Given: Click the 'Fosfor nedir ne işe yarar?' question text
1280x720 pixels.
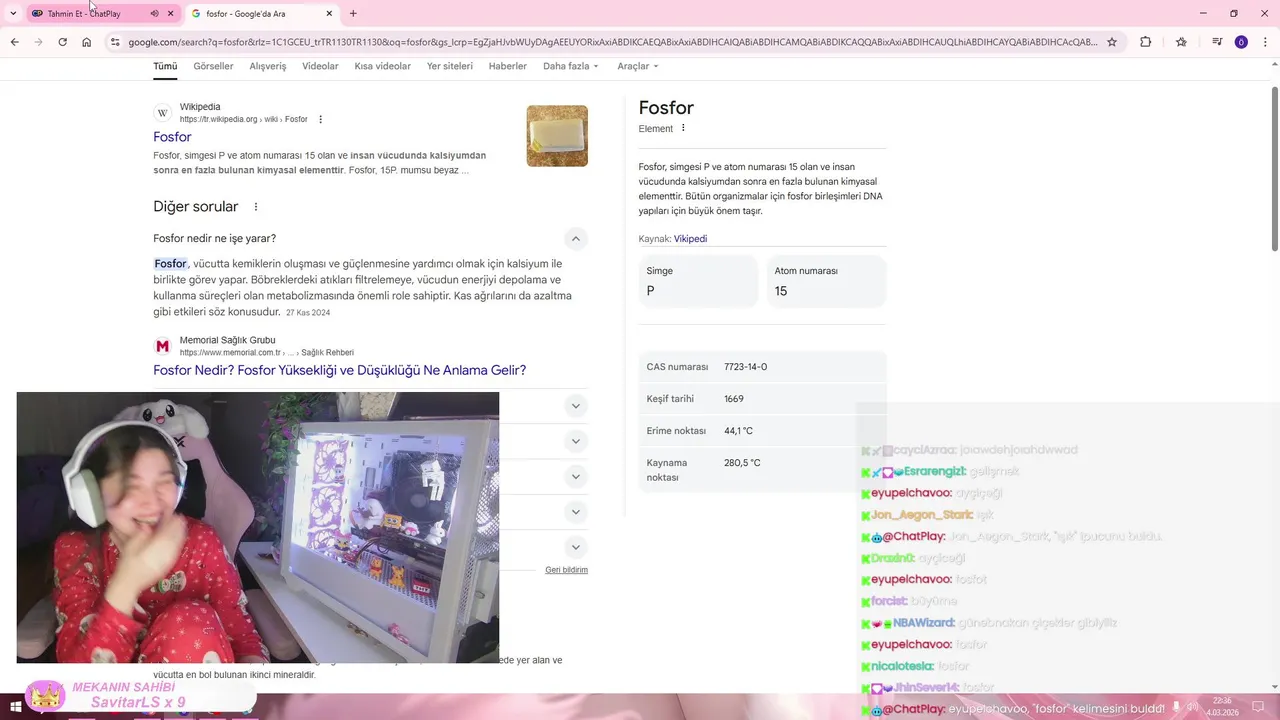Looking at the screenshot, I should pyautogui.click(x=214, y=238).
